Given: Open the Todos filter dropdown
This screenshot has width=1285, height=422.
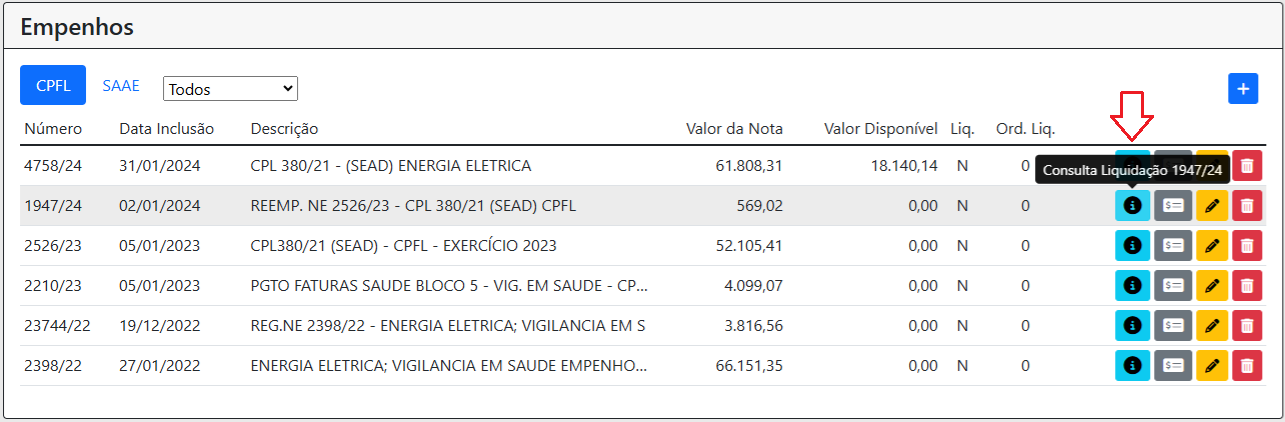Looking at the screenshot, I should (x=230, y=88).
